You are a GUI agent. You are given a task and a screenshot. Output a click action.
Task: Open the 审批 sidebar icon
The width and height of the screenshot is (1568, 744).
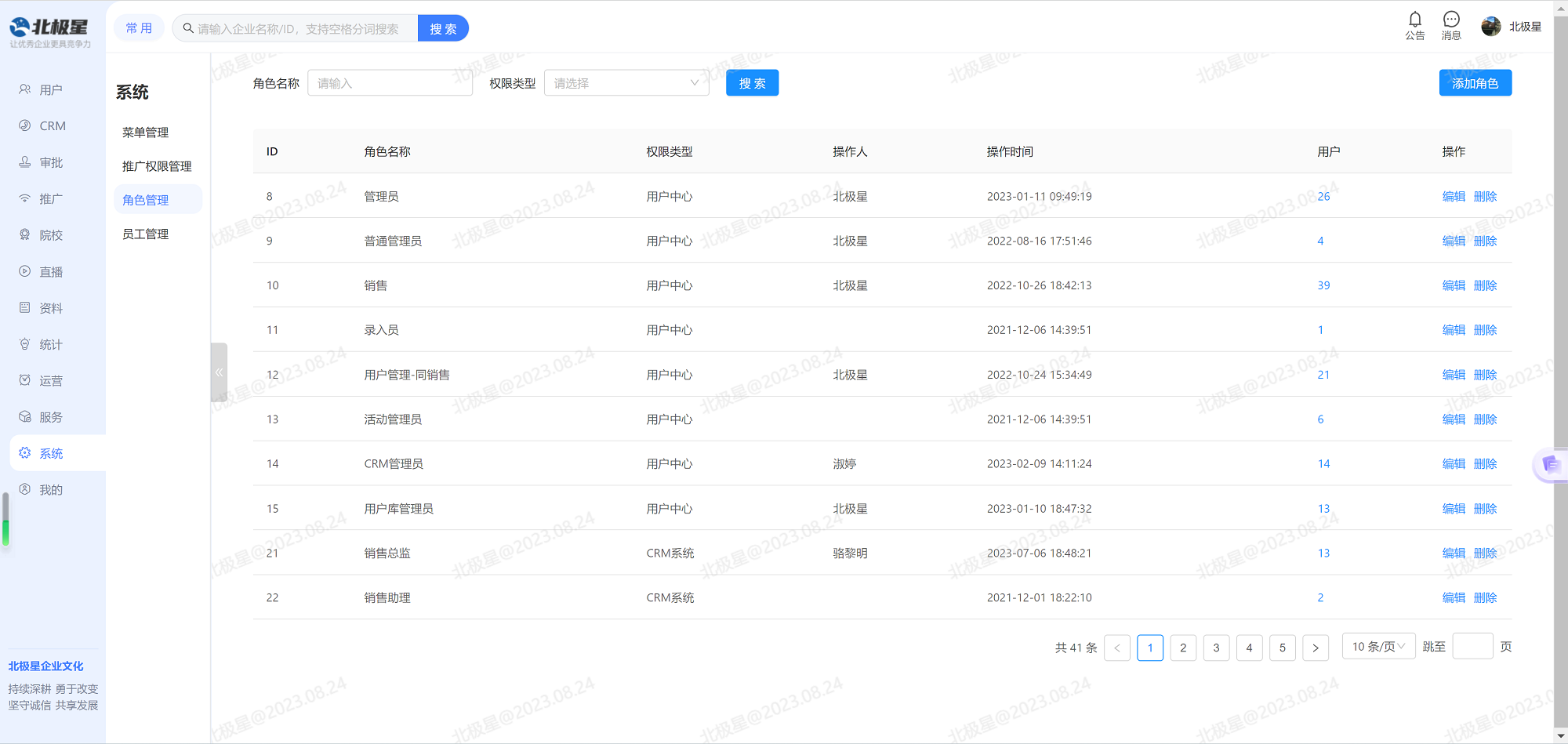pyautogui.click(x=25, y=162)
